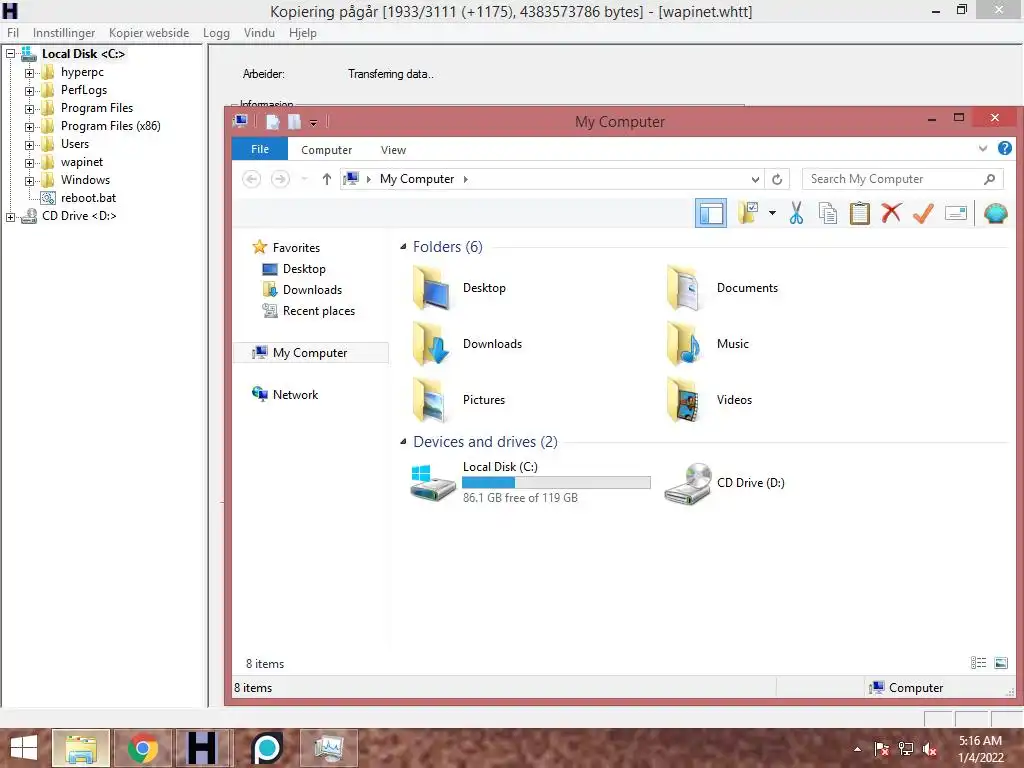
Task: Open the Computer ribbon tab
Action: [x=327, y=150]
